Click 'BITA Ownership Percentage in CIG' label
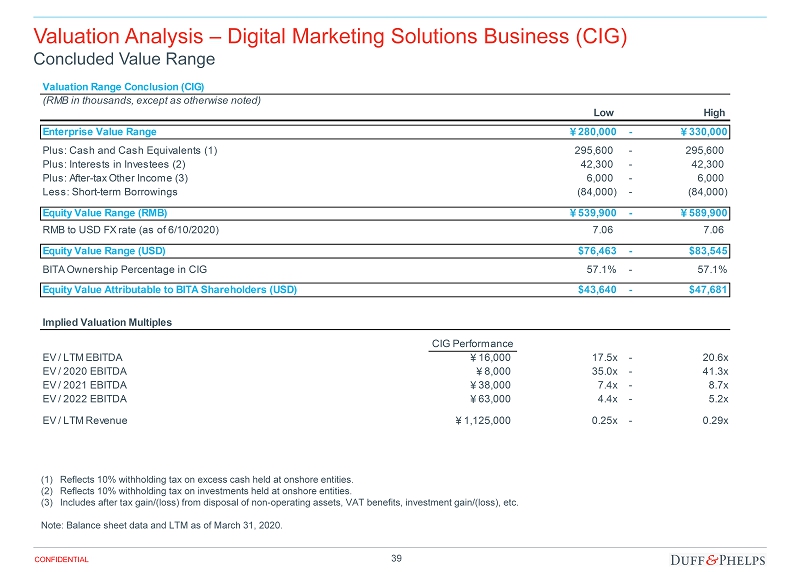Image resolution: width=800 pixels, height=572 pixels. (124, 269)
